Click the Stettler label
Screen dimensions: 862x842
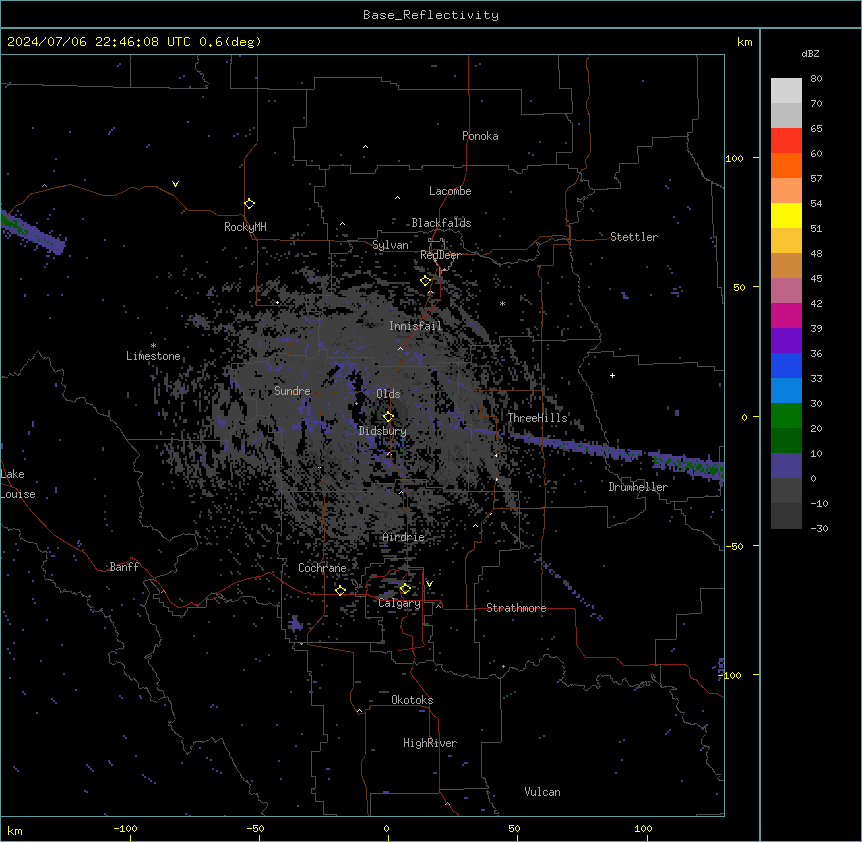(x=634, y=237)
